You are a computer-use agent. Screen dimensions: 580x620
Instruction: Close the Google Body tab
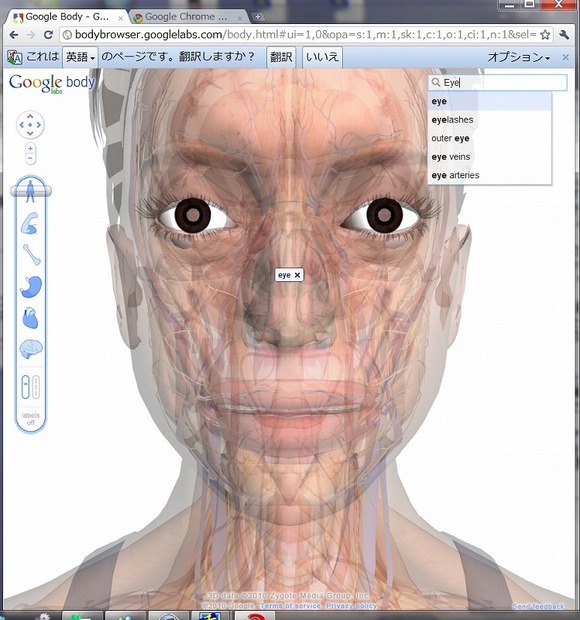pos(121,18)
